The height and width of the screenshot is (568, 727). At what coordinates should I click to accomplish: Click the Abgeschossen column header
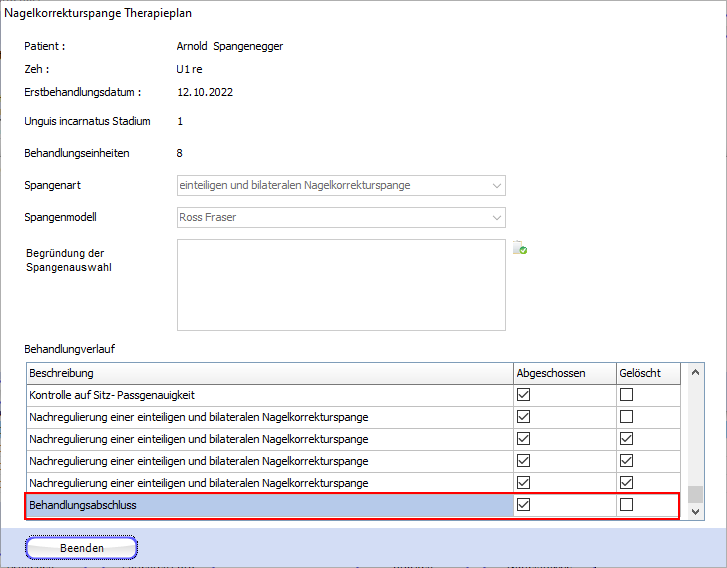(562, 373)
